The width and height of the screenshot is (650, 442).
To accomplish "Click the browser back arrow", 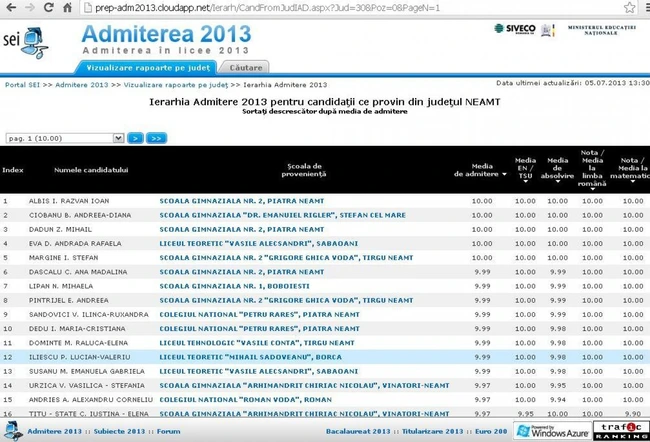I will pos(11,7).
